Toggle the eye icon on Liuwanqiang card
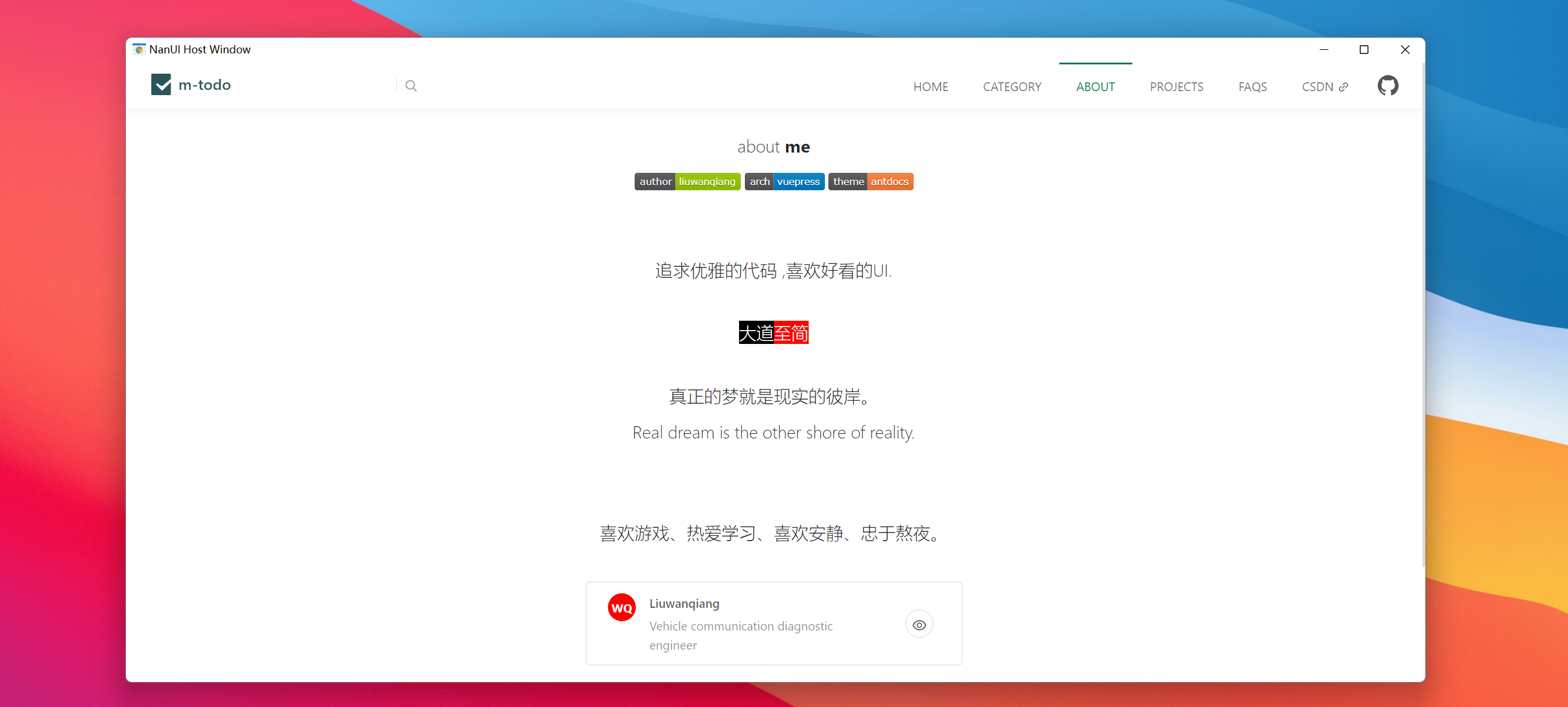The width and height of the screenshot is (1568, 707). pyautogui.click(x=918, y=624)
